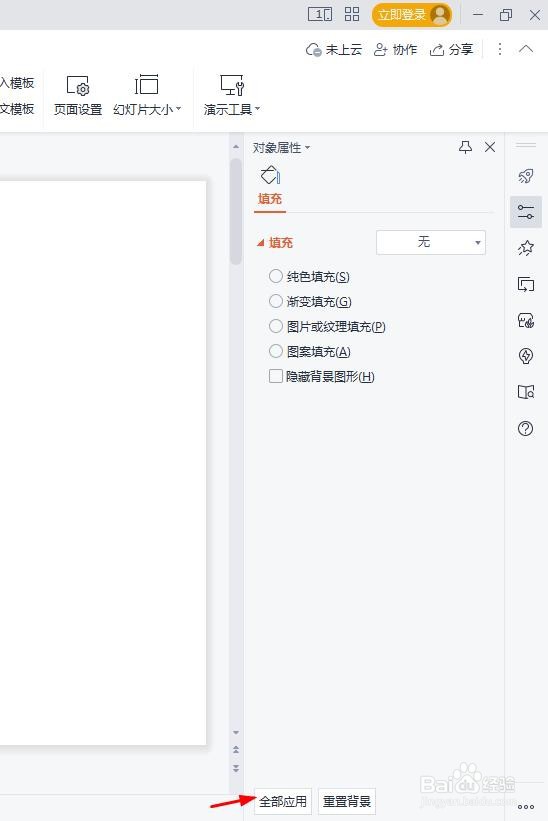Select gradient fill 渐变填充(G)
The height and width of the screenshot is (821, 548).
click(x=310, y=302)
